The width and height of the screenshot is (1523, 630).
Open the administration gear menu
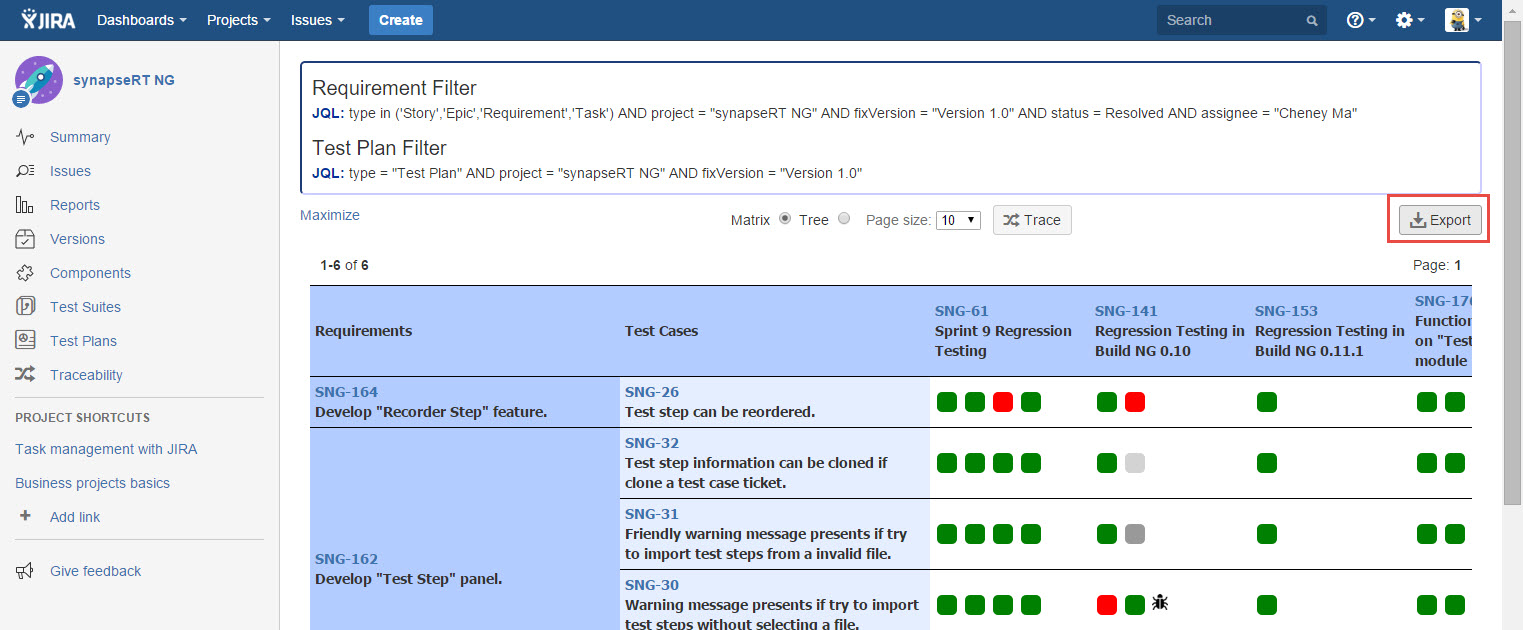click(x=1410, y=20)
